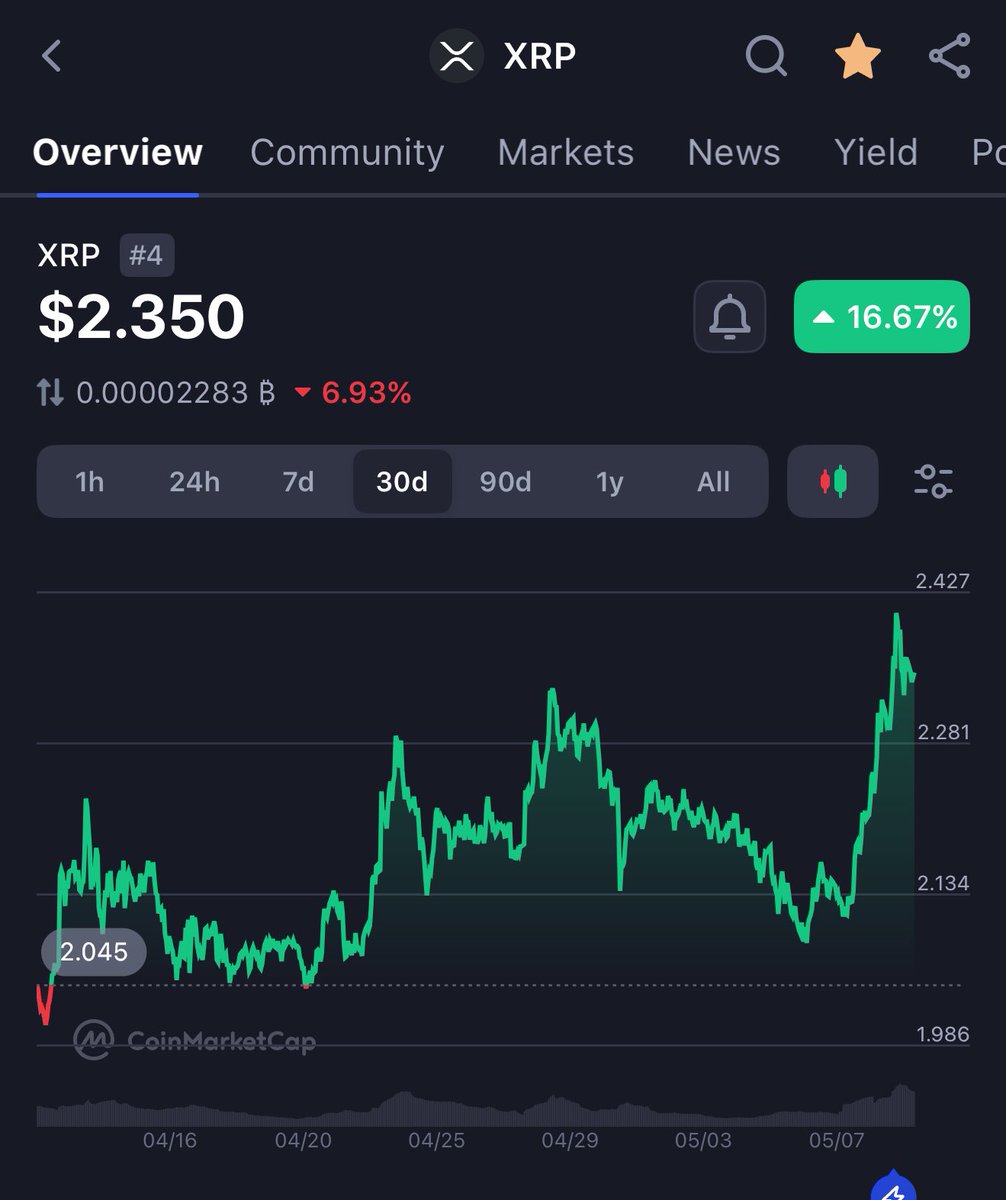View the News tab
Viewport: 1006px width, 1200px height.
tap(733, 152)
